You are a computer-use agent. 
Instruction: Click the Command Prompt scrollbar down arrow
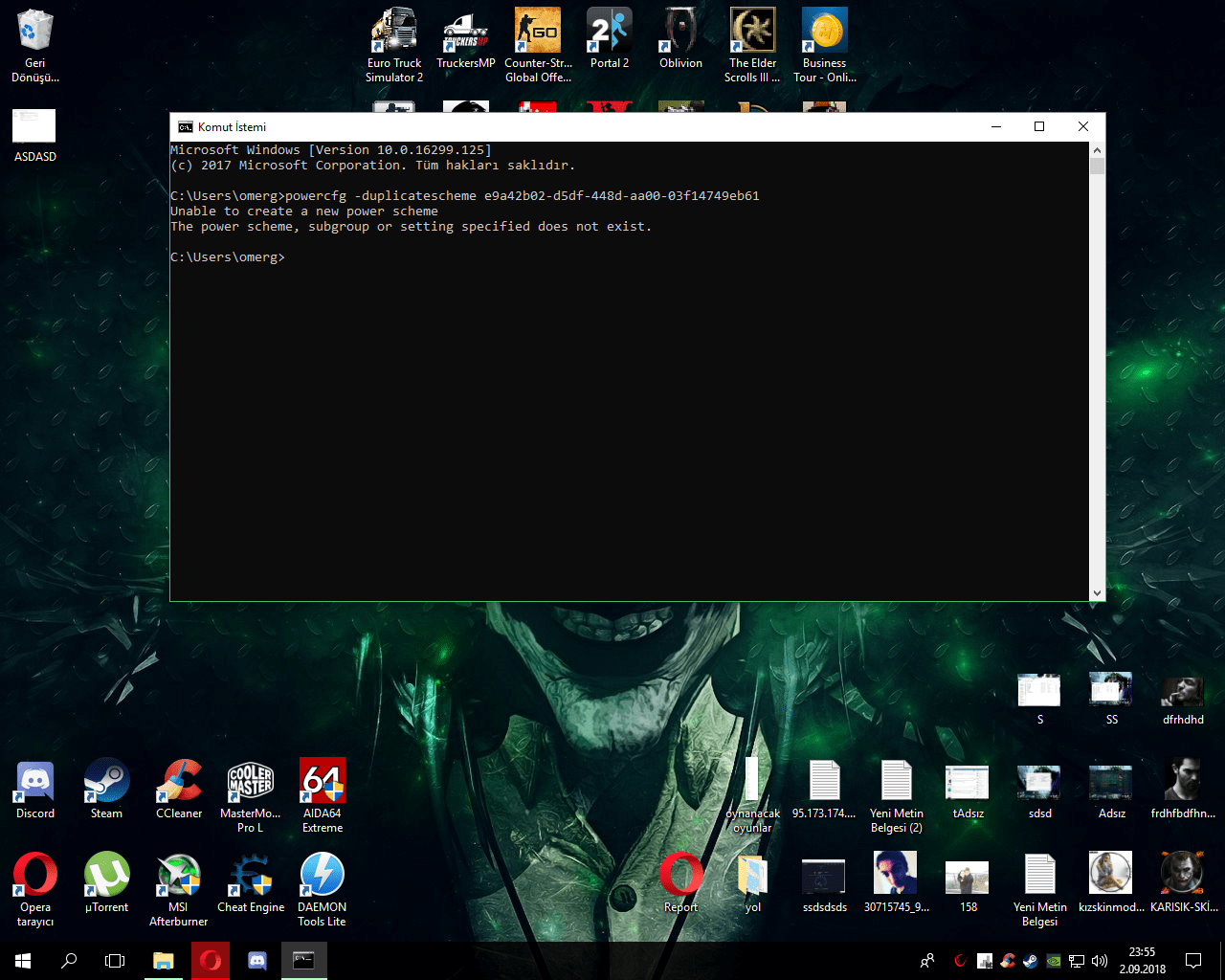click(x=1097, y=593)
